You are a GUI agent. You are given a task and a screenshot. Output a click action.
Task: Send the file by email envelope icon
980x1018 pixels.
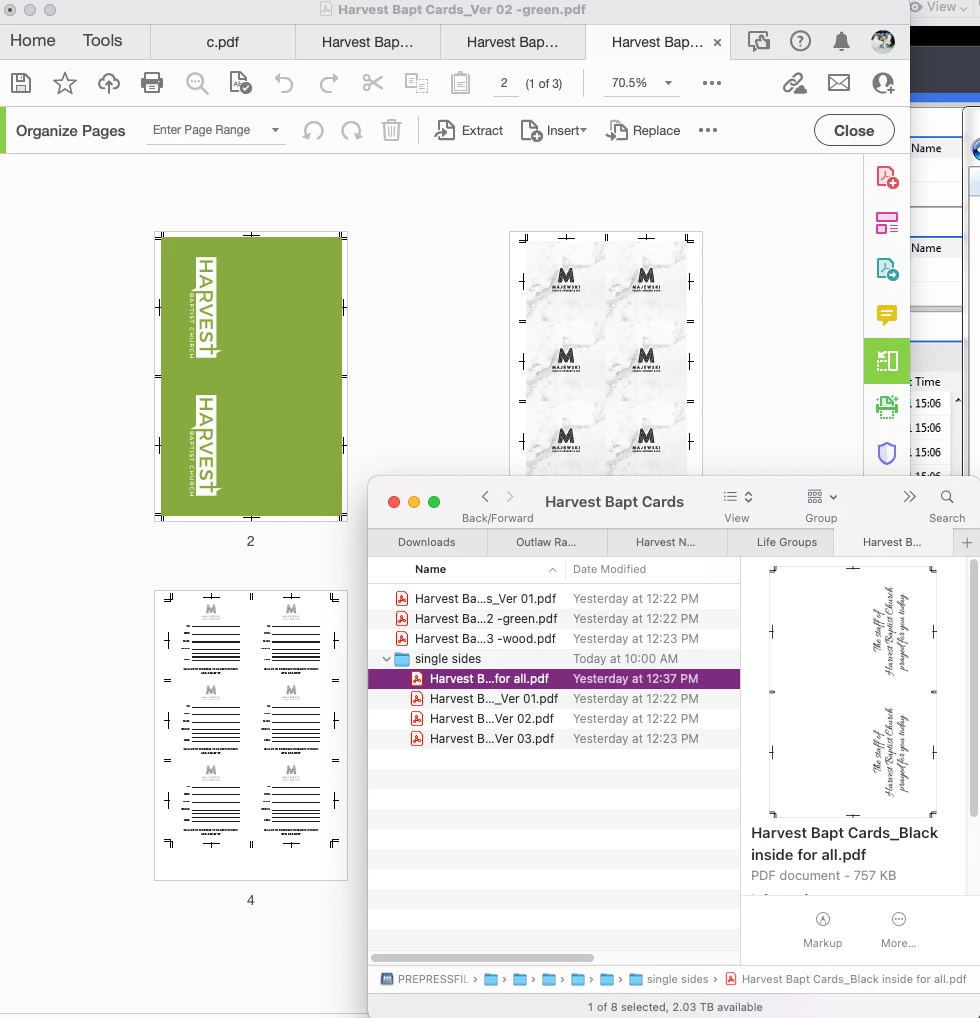(838, 83)
